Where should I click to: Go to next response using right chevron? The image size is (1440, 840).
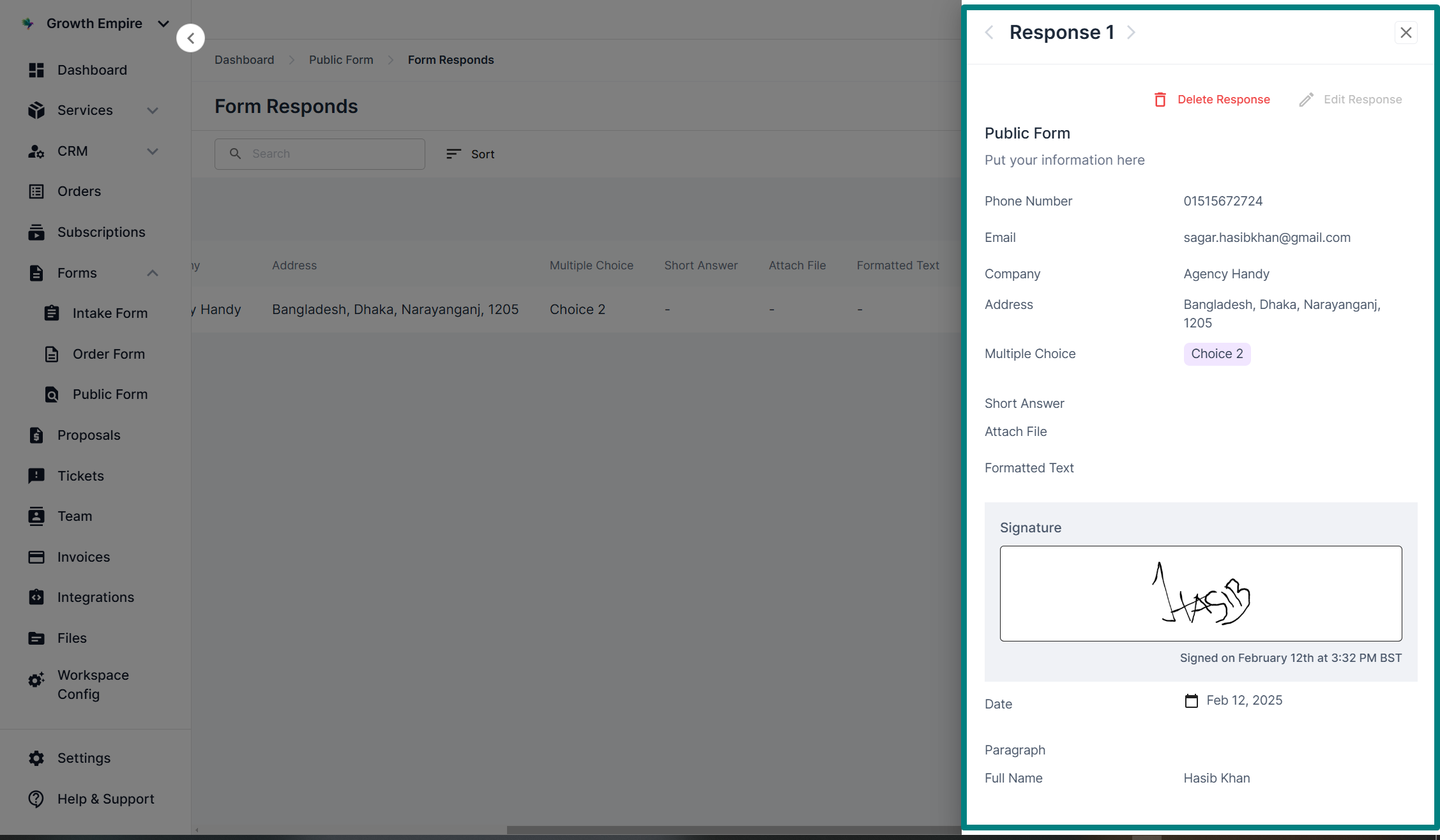point(1132,33)
